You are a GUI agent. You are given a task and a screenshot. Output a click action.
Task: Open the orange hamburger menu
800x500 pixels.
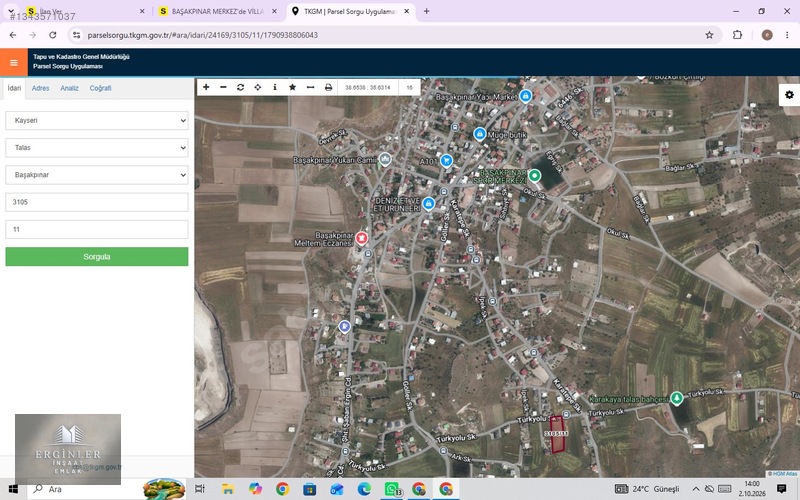[14, 63]
